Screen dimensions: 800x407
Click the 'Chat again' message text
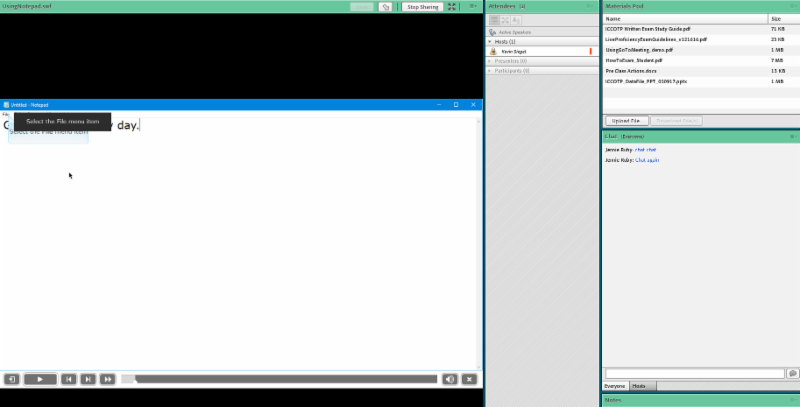click(x=647, y=160)
